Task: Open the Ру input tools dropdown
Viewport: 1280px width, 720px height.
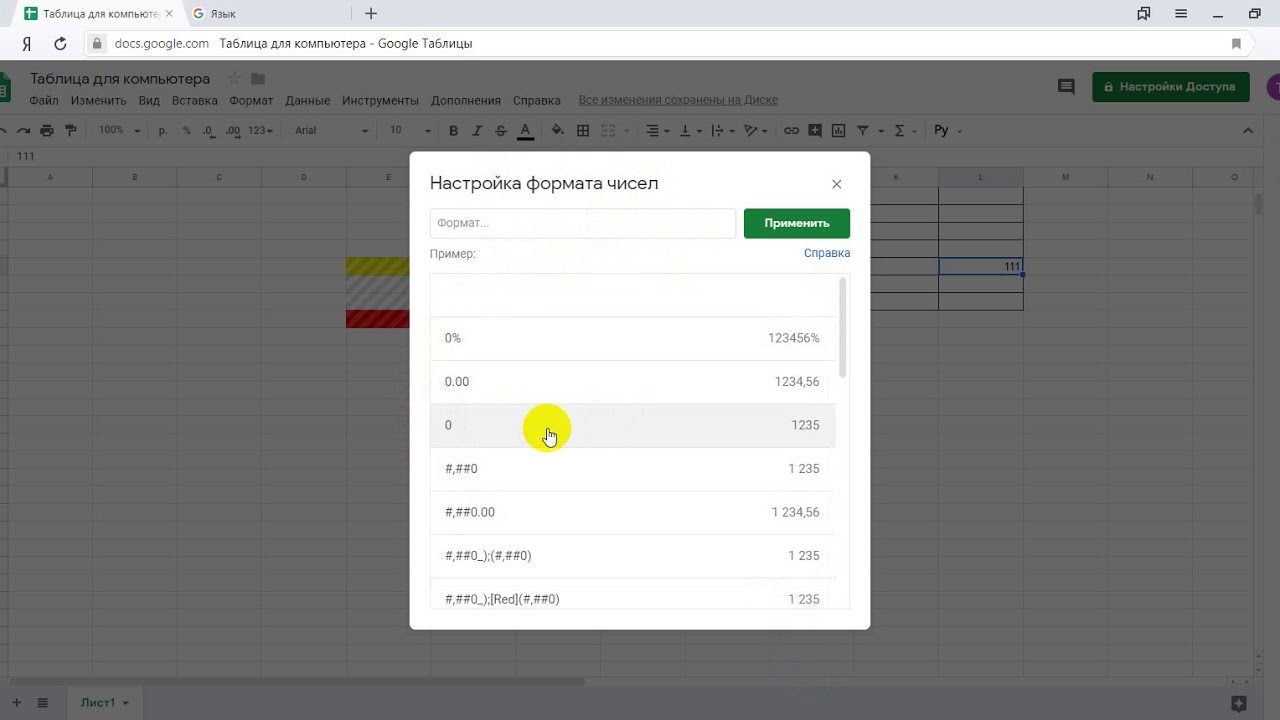Action: [947, 130]
